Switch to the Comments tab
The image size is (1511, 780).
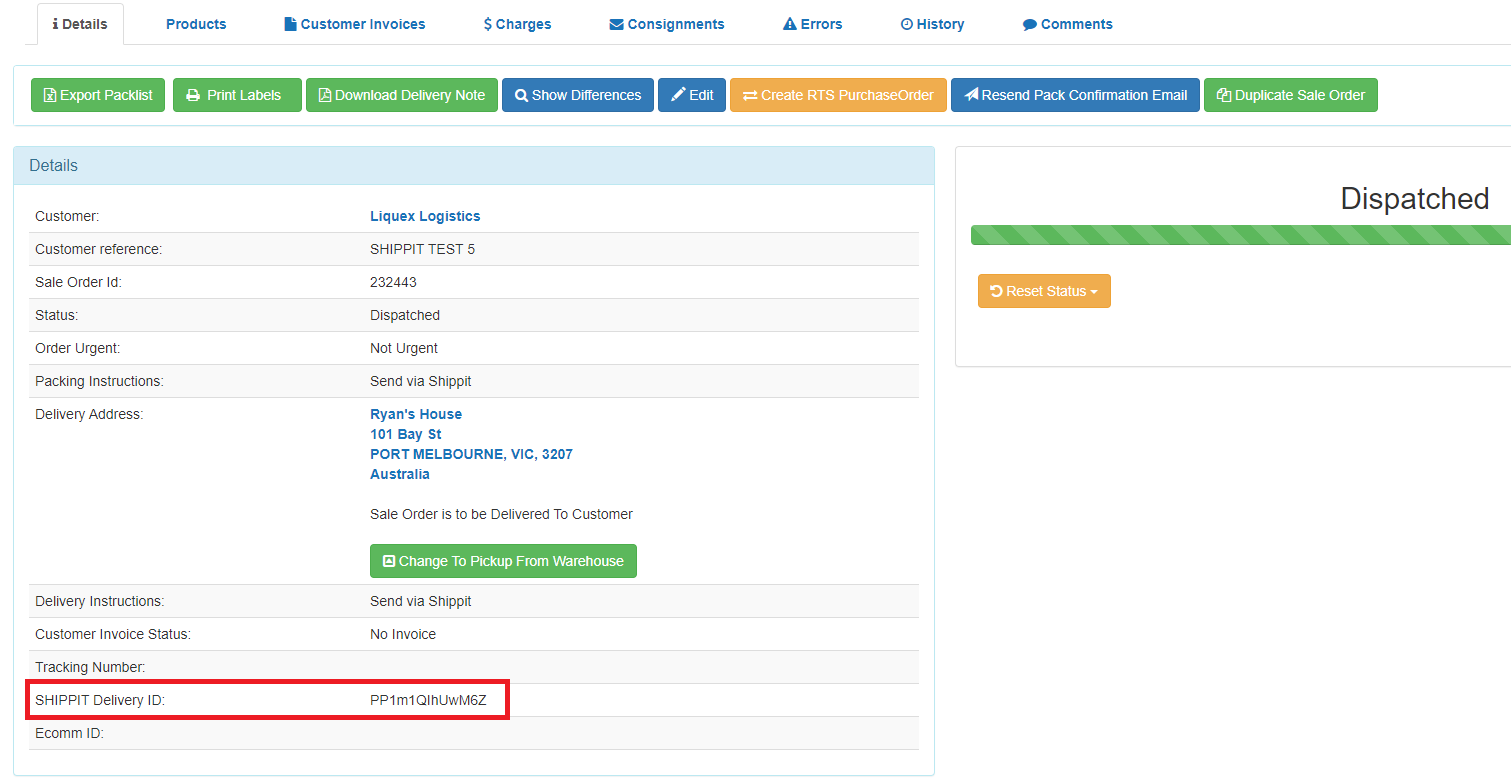(x=1067, y=24)
